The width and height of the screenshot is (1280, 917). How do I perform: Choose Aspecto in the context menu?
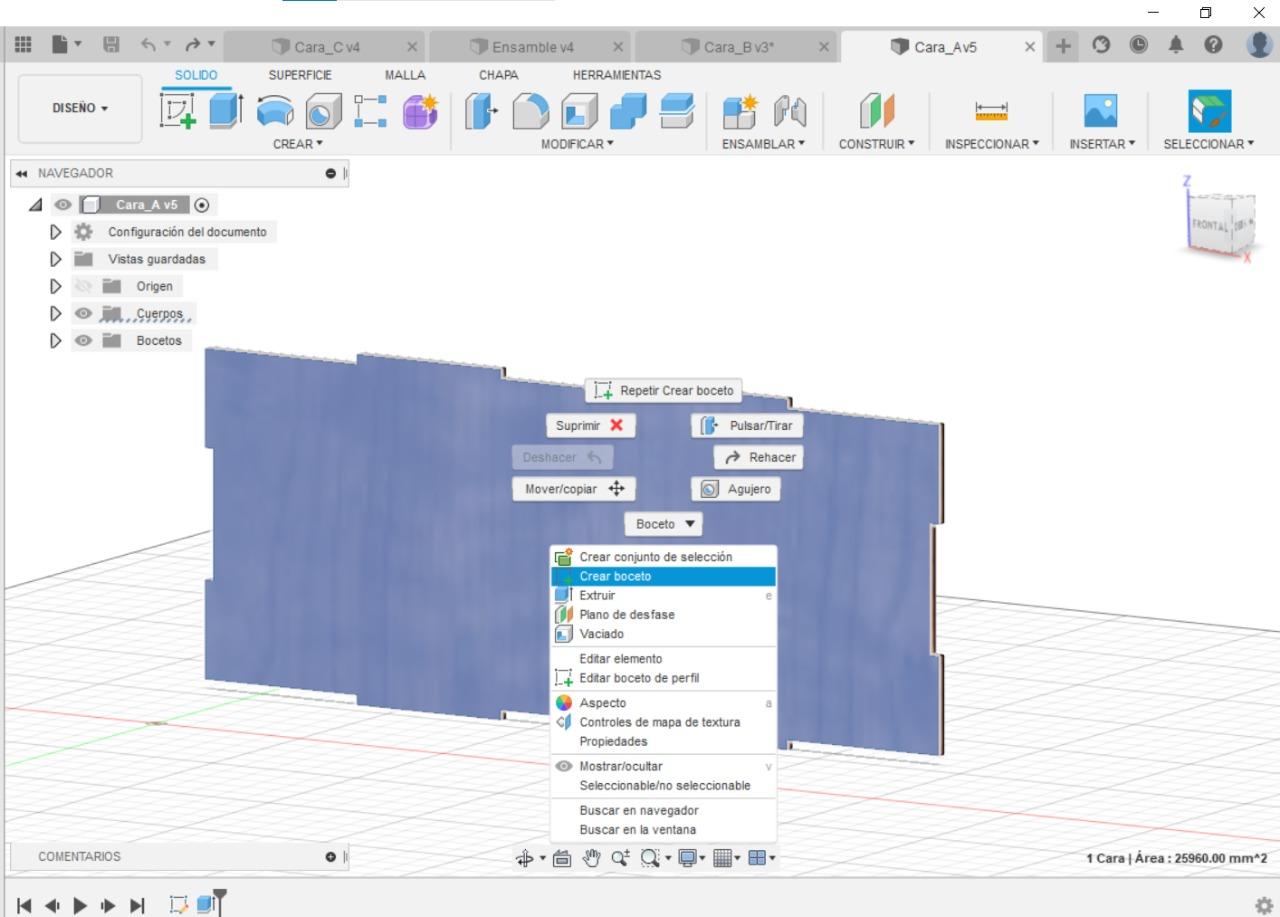tap(664, 703)
